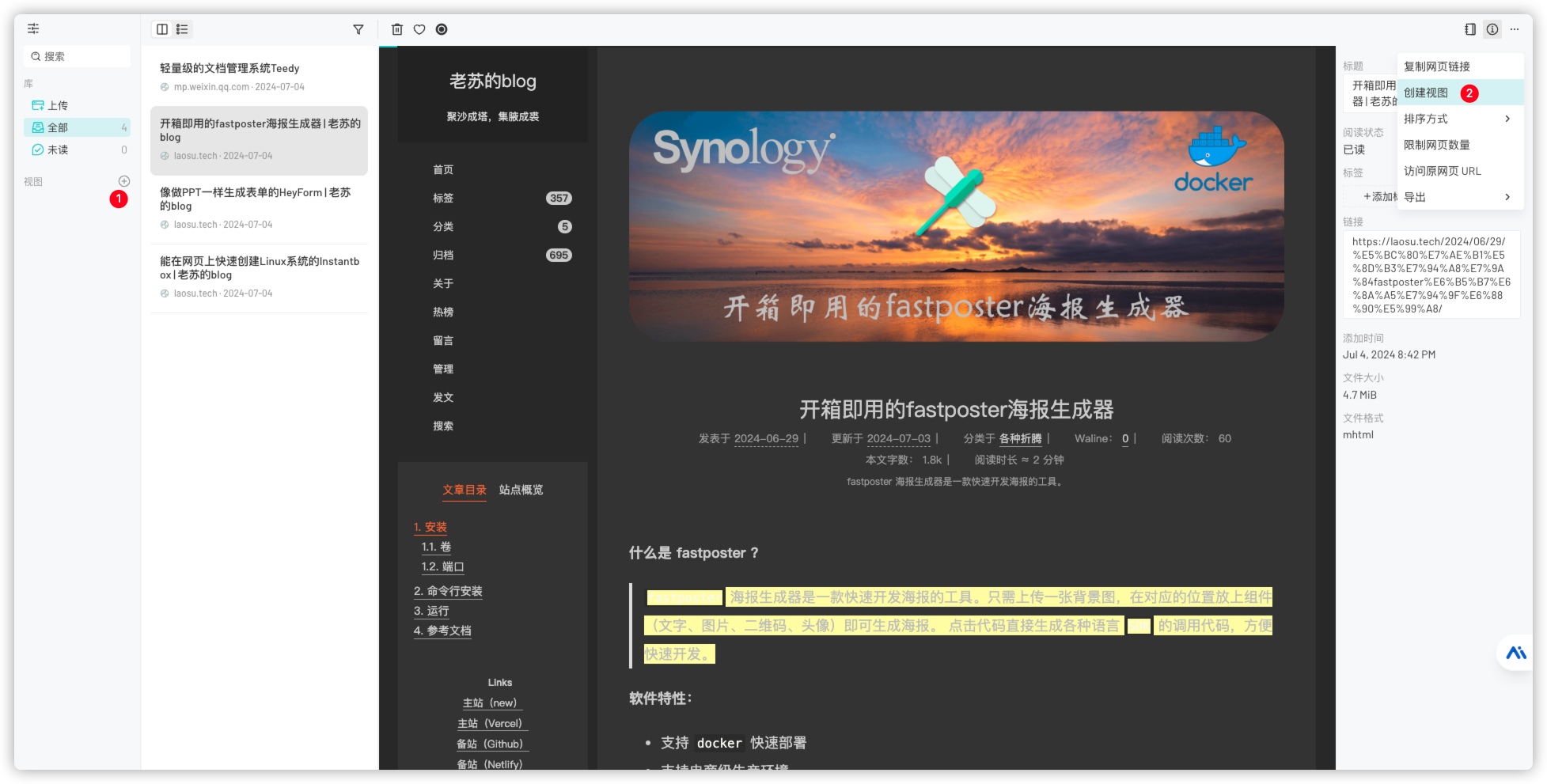
Task: Open the filter funnel icon
Action: [x=358, y=29]
